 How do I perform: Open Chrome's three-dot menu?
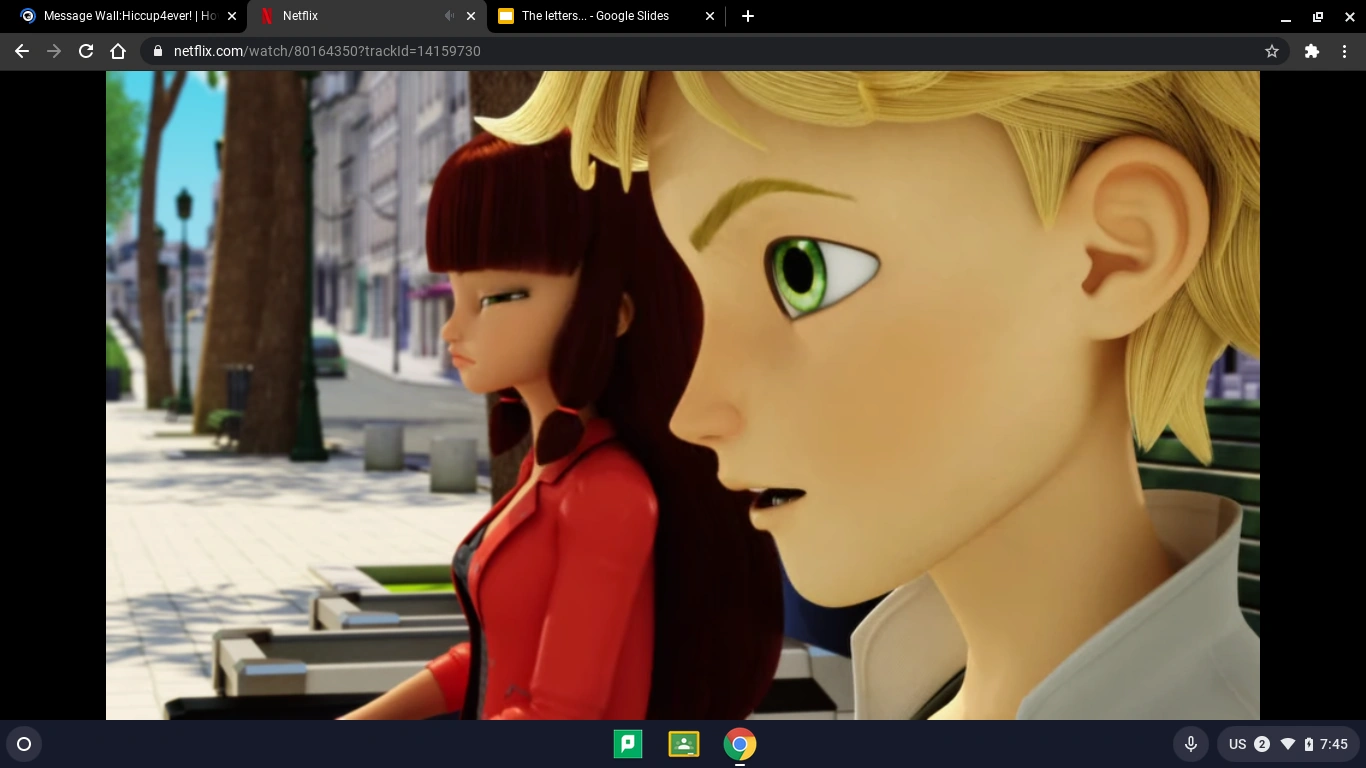(x=1345, y=51)
